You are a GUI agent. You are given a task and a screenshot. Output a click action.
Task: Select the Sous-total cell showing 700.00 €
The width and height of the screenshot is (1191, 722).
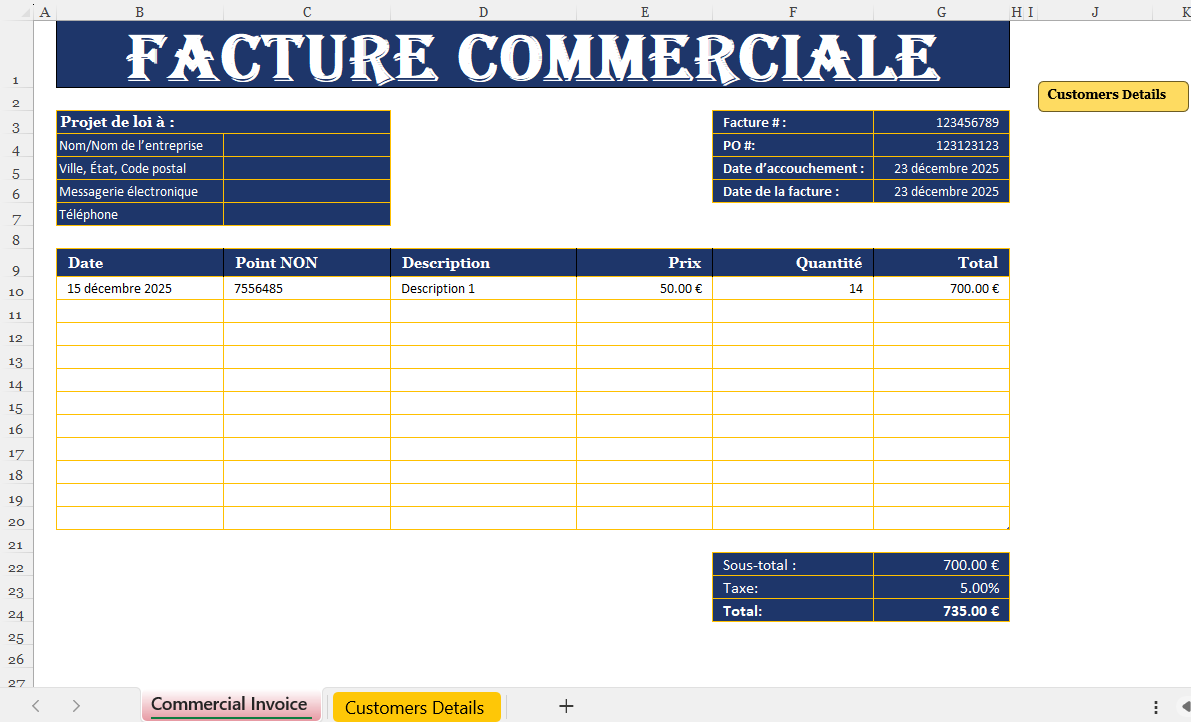(x=941, y=564)
